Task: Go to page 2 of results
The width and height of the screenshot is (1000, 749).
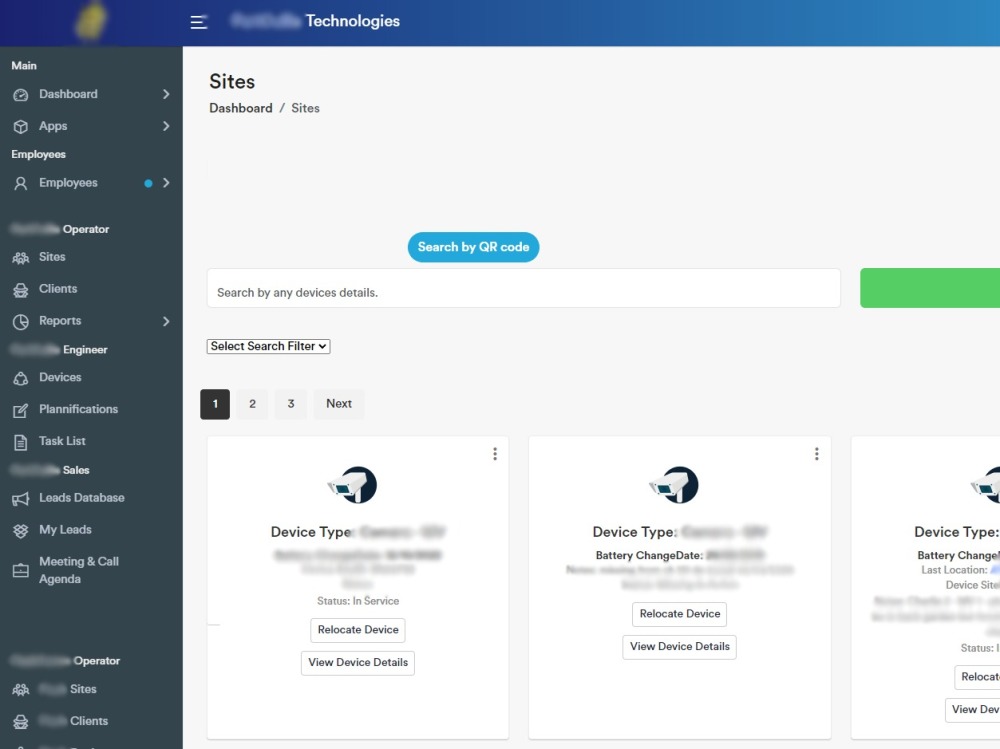Action: (253, 404)
